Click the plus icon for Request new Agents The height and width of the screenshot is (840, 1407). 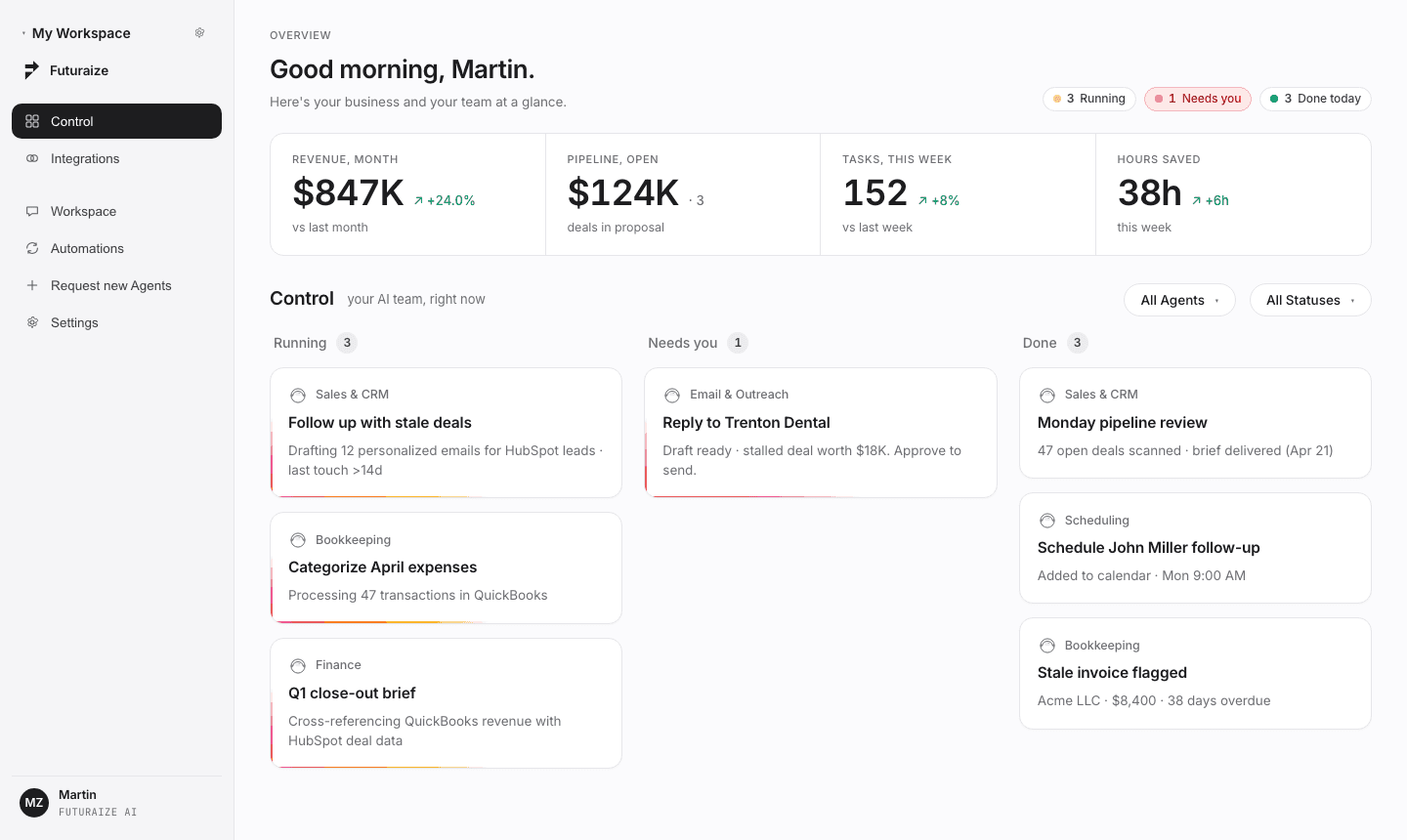pos(32,285)
